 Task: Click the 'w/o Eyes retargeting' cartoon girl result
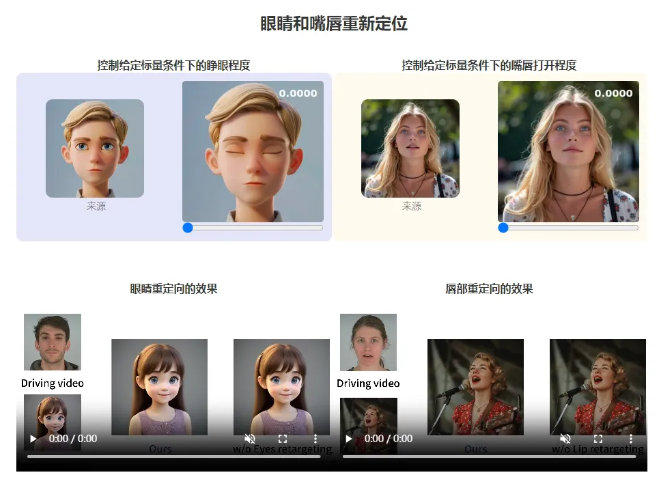click(x=282, y=387)
